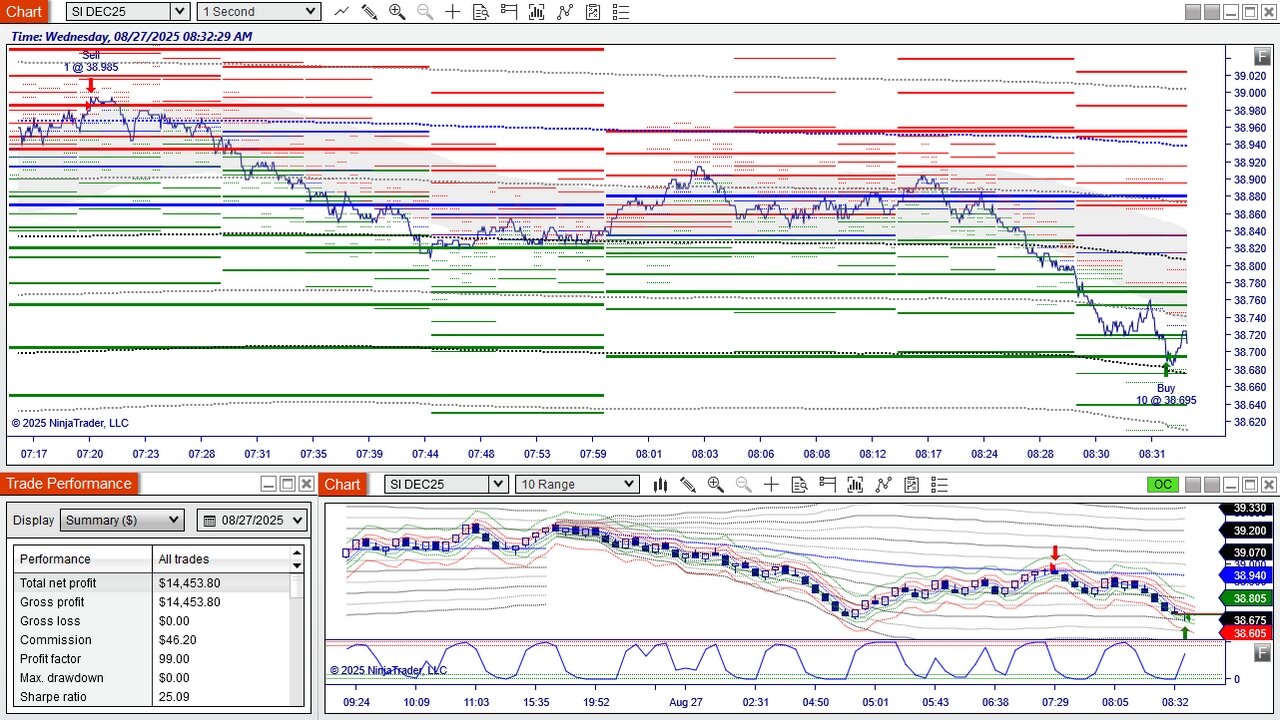This screenshot has height=720, width=1280.
Task: Zoom in on the 10 Range chart
Action: pyautogui.click(x=716, y=484)
